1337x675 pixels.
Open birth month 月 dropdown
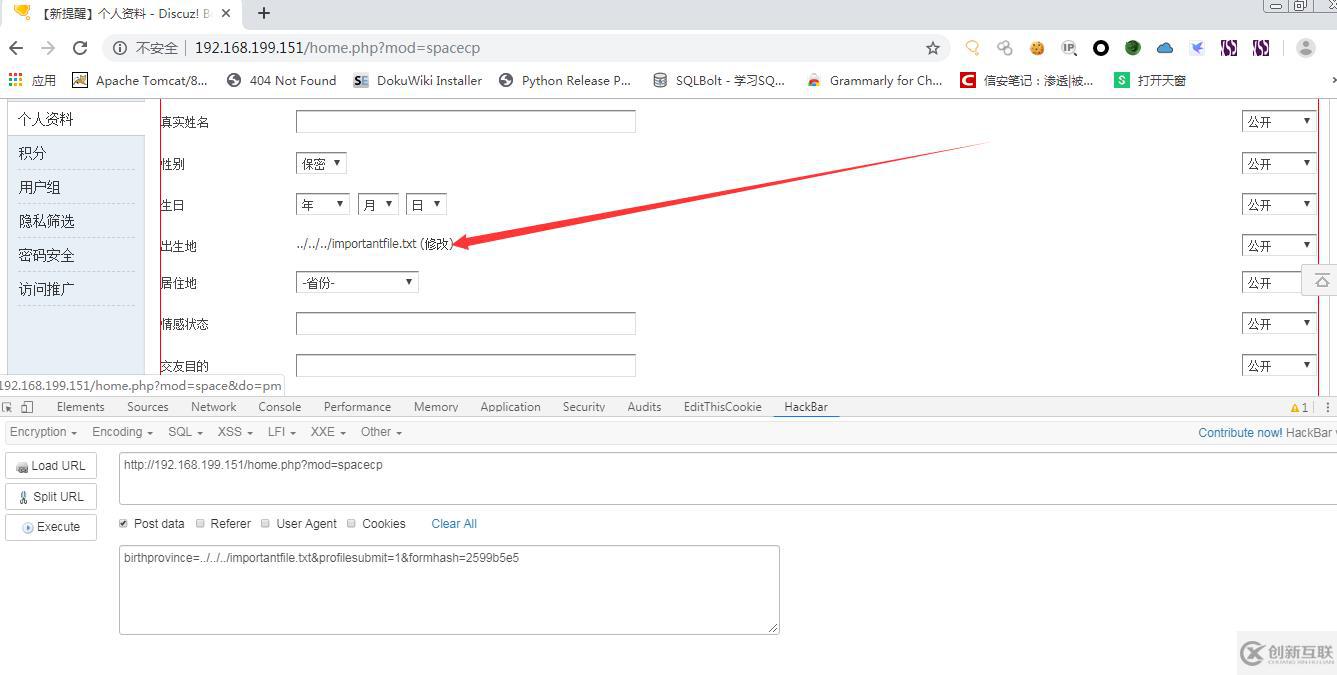pyautogui.click(x=378, y=204)
